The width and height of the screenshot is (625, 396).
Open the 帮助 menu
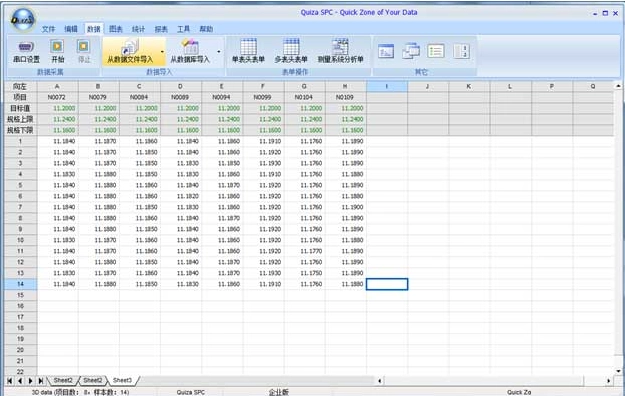[206, 29]
